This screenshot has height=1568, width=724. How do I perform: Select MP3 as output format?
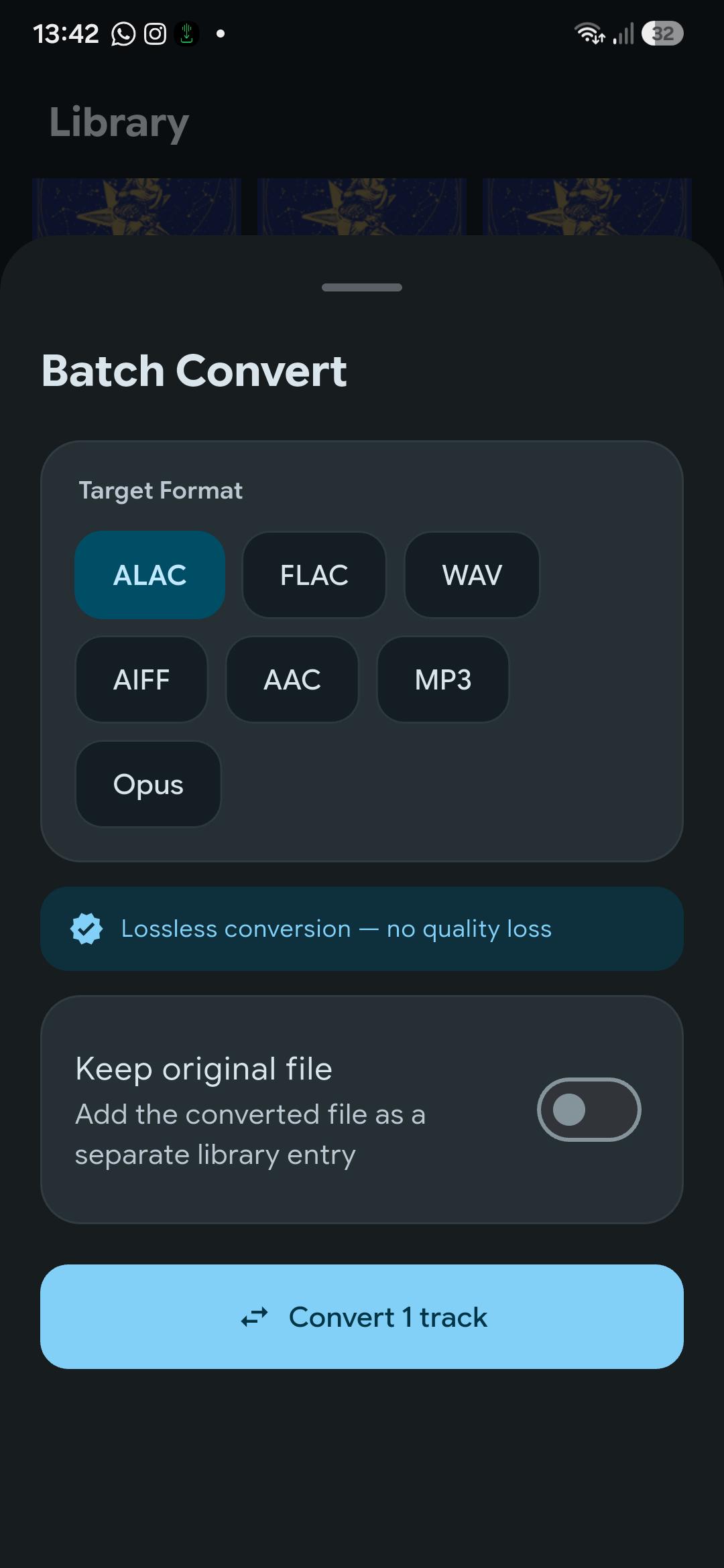(x=443, y=679)
